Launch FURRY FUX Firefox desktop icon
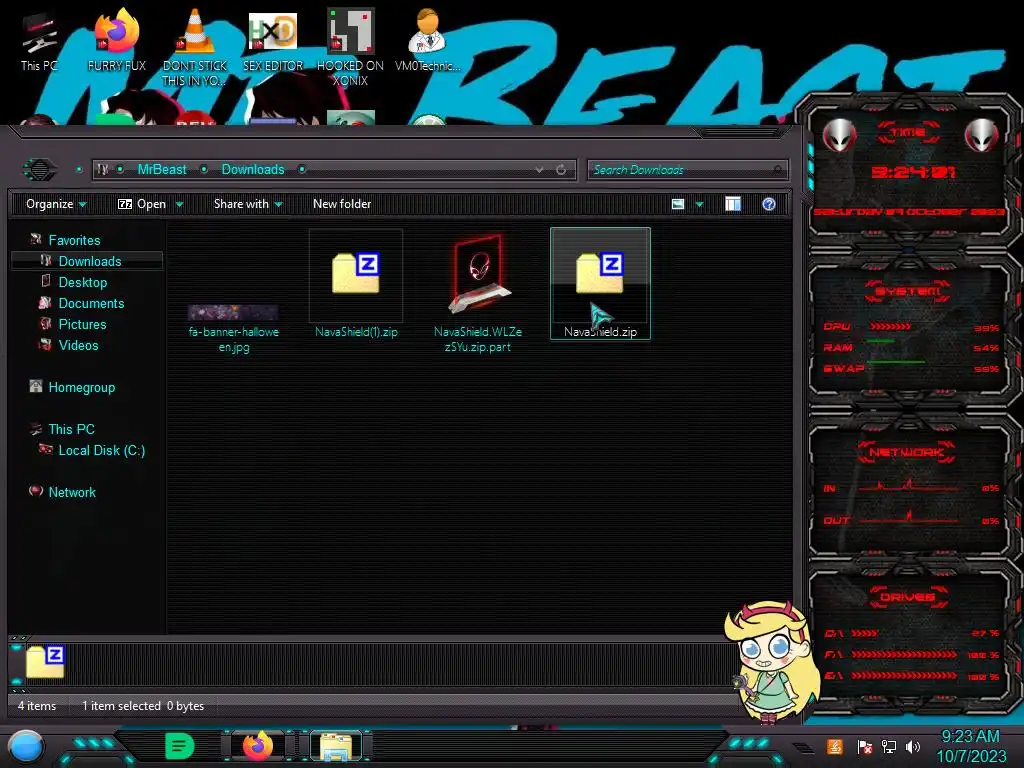The width and height of the screenshot is (1024, 768). [x=117, y=40]
